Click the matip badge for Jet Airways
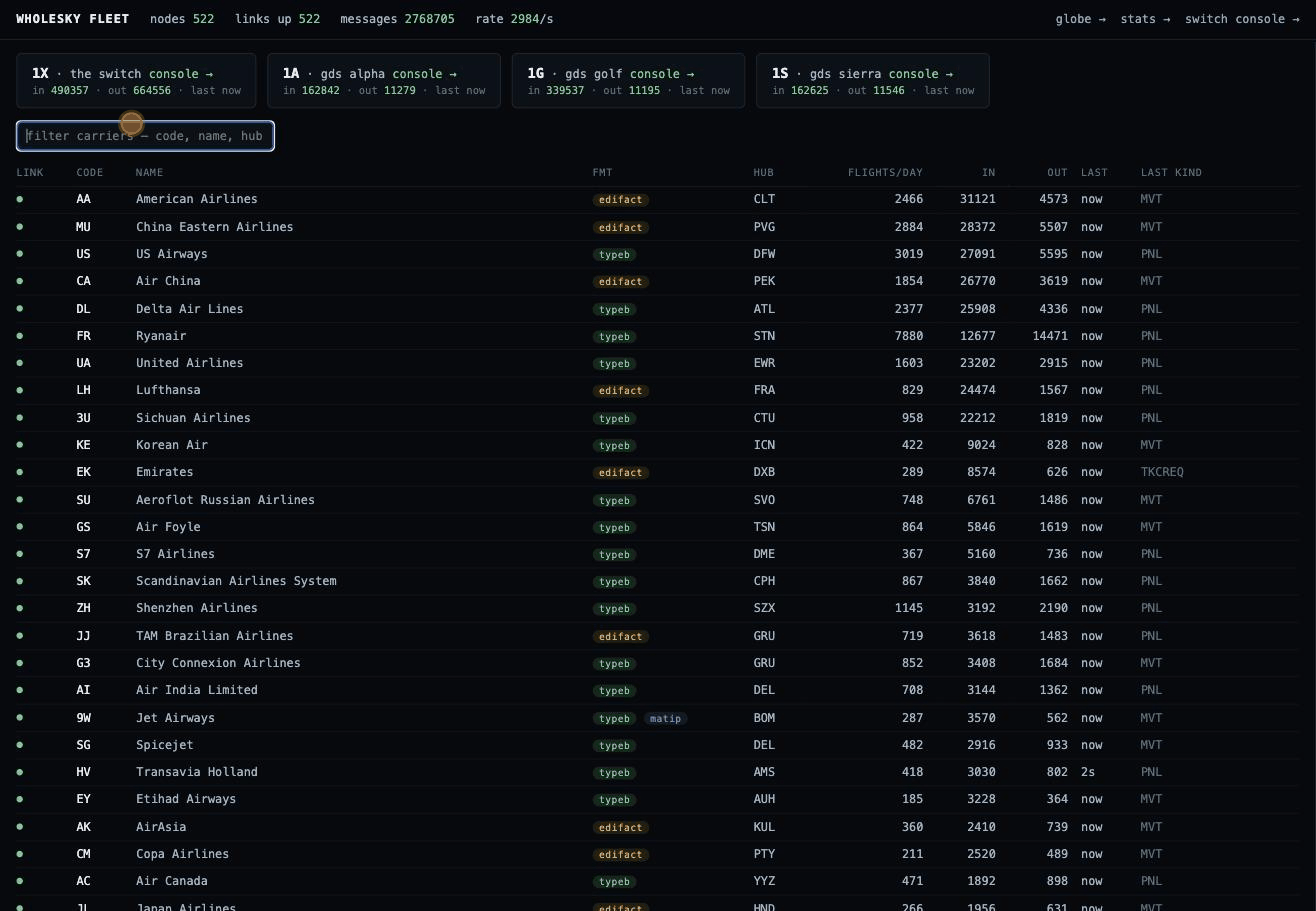The height and width of the screenshot is (911, 1316). coord(665,719)
